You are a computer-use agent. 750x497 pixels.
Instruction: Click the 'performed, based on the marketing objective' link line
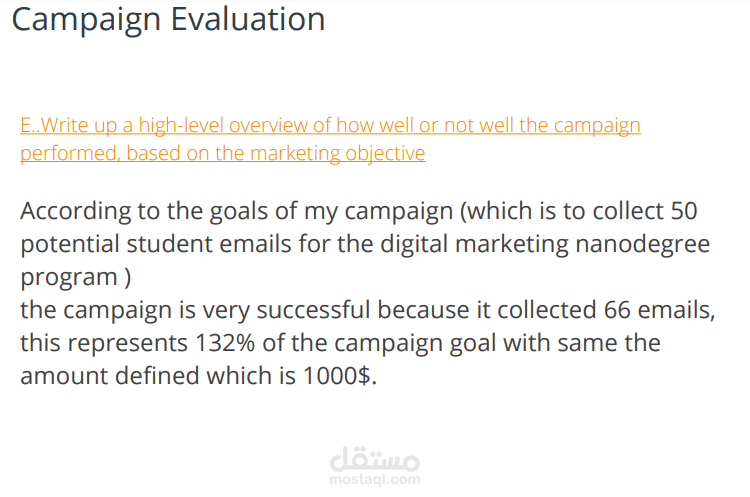tap(222, 153)
